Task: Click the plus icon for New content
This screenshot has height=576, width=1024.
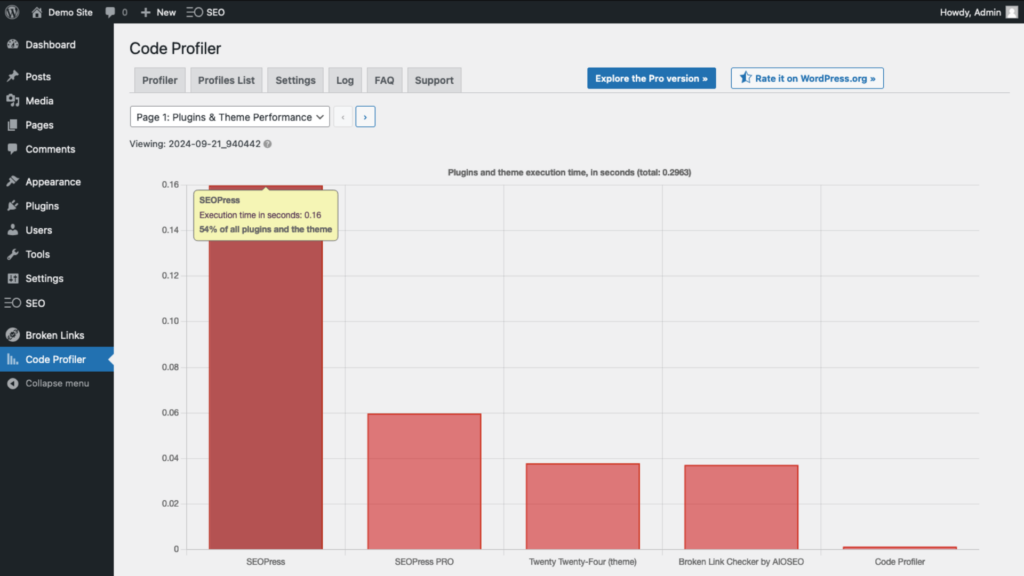Action: click(146, 12)
